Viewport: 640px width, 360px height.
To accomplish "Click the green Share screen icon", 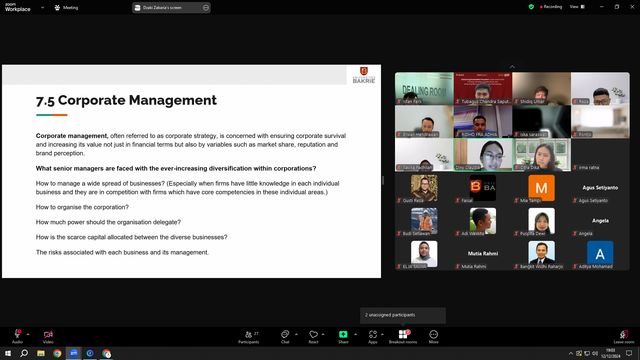I will (343, 334).
